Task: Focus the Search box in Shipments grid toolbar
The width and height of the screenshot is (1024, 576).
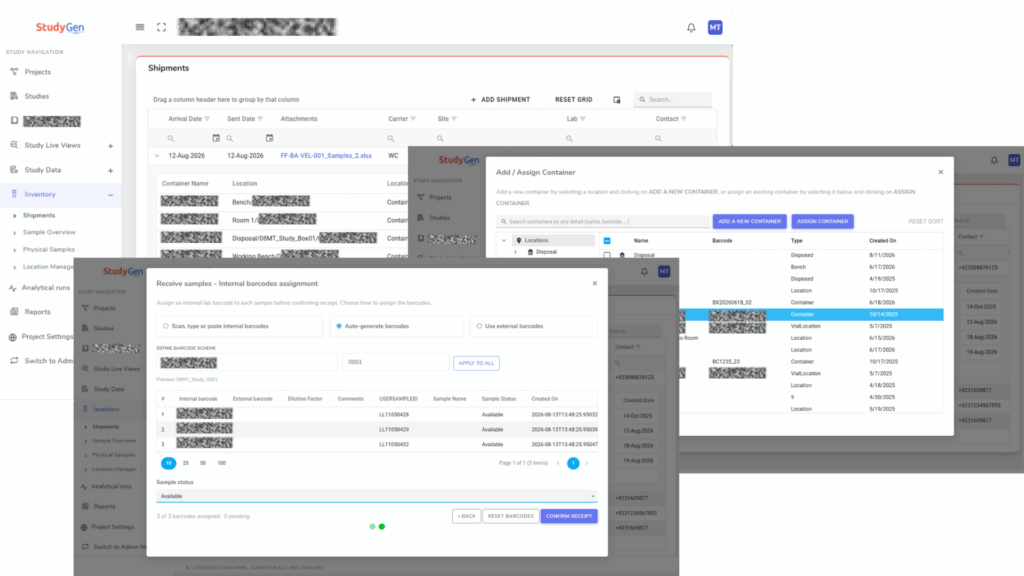Action: pyautogui.click(x=673, y=100)
